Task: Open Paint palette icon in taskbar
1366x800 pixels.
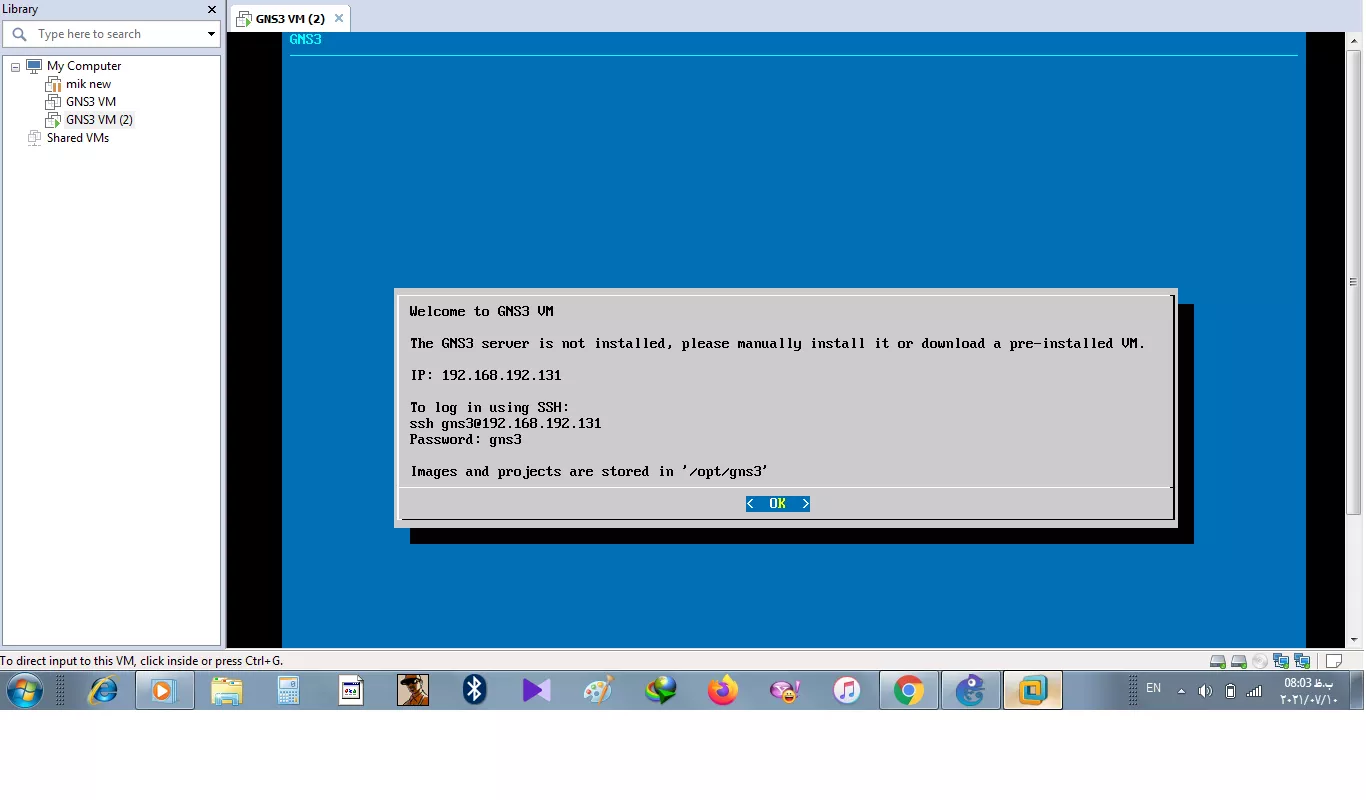Action: point(598,690)
